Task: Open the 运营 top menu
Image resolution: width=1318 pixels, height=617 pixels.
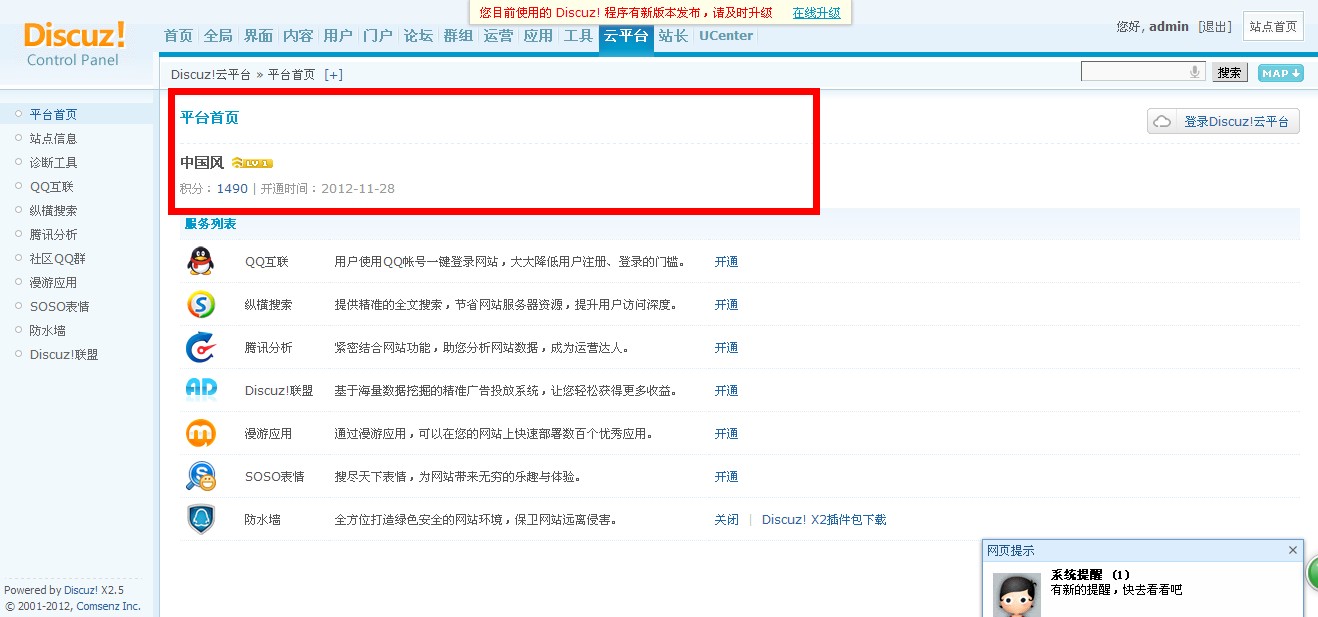Action: [x=498, y=36]
